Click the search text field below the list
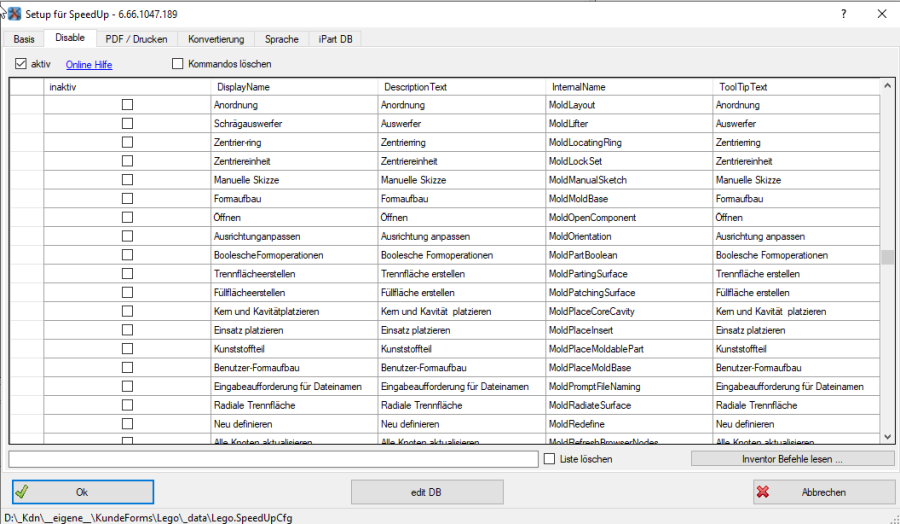Viewport: 900px width, 524px height. [273, 459]
